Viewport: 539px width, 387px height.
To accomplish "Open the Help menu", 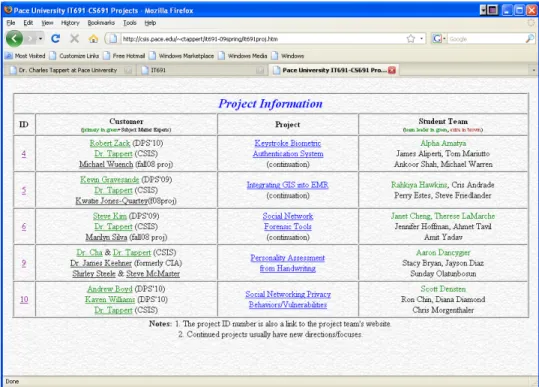I will 150,23.
